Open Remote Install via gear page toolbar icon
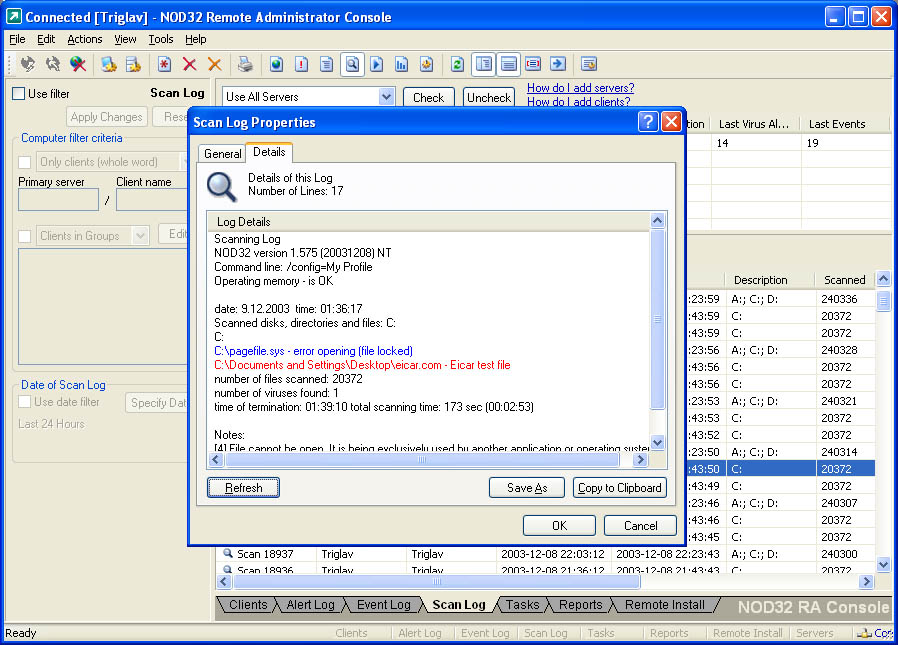This screenshot has height=645, width=898. [x=427, y=64]
